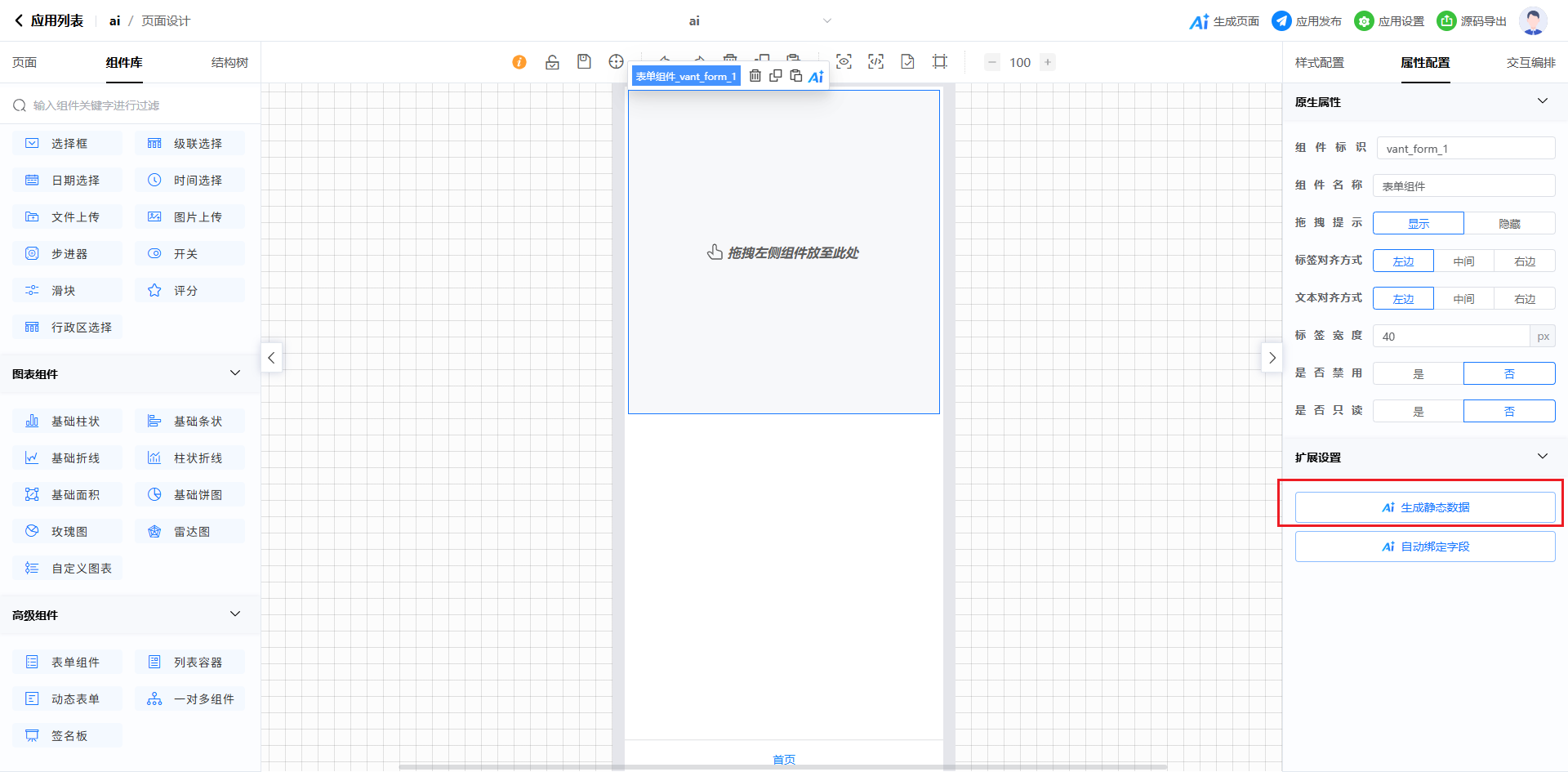Click the unlock icon in toolbar

552,62
